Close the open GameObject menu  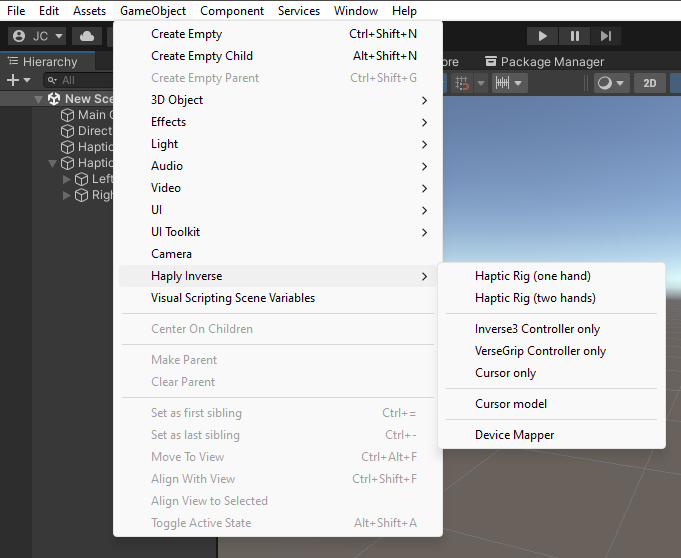point(153,11)
